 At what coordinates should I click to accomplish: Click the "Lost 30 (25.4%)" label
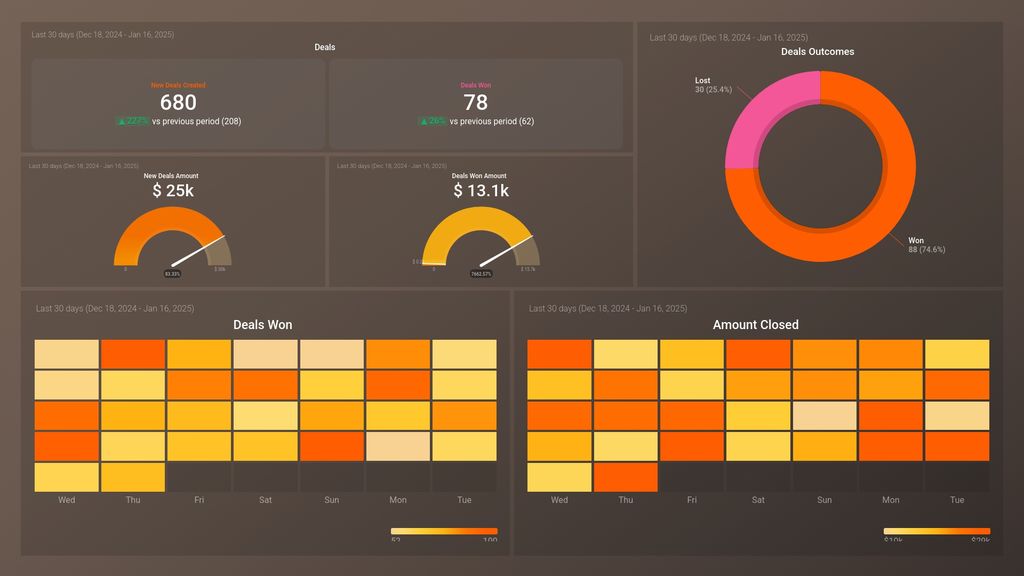click(x=713, y=85)
